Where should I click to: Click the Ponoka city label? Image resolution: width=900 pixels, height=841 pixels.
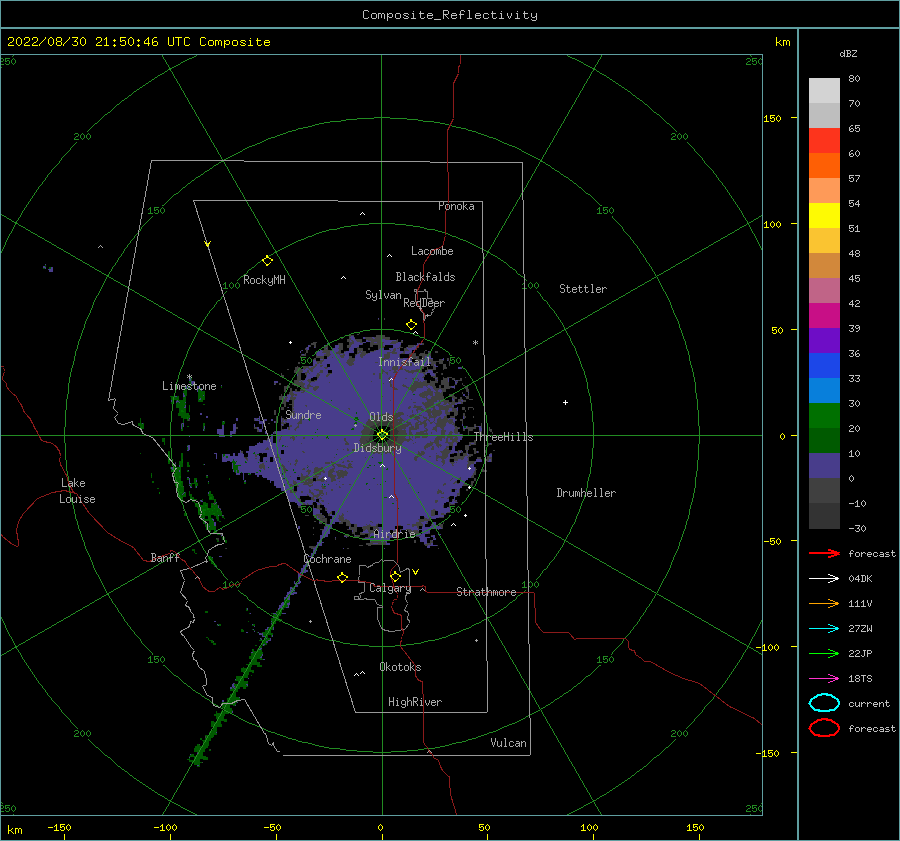[456, 206]
